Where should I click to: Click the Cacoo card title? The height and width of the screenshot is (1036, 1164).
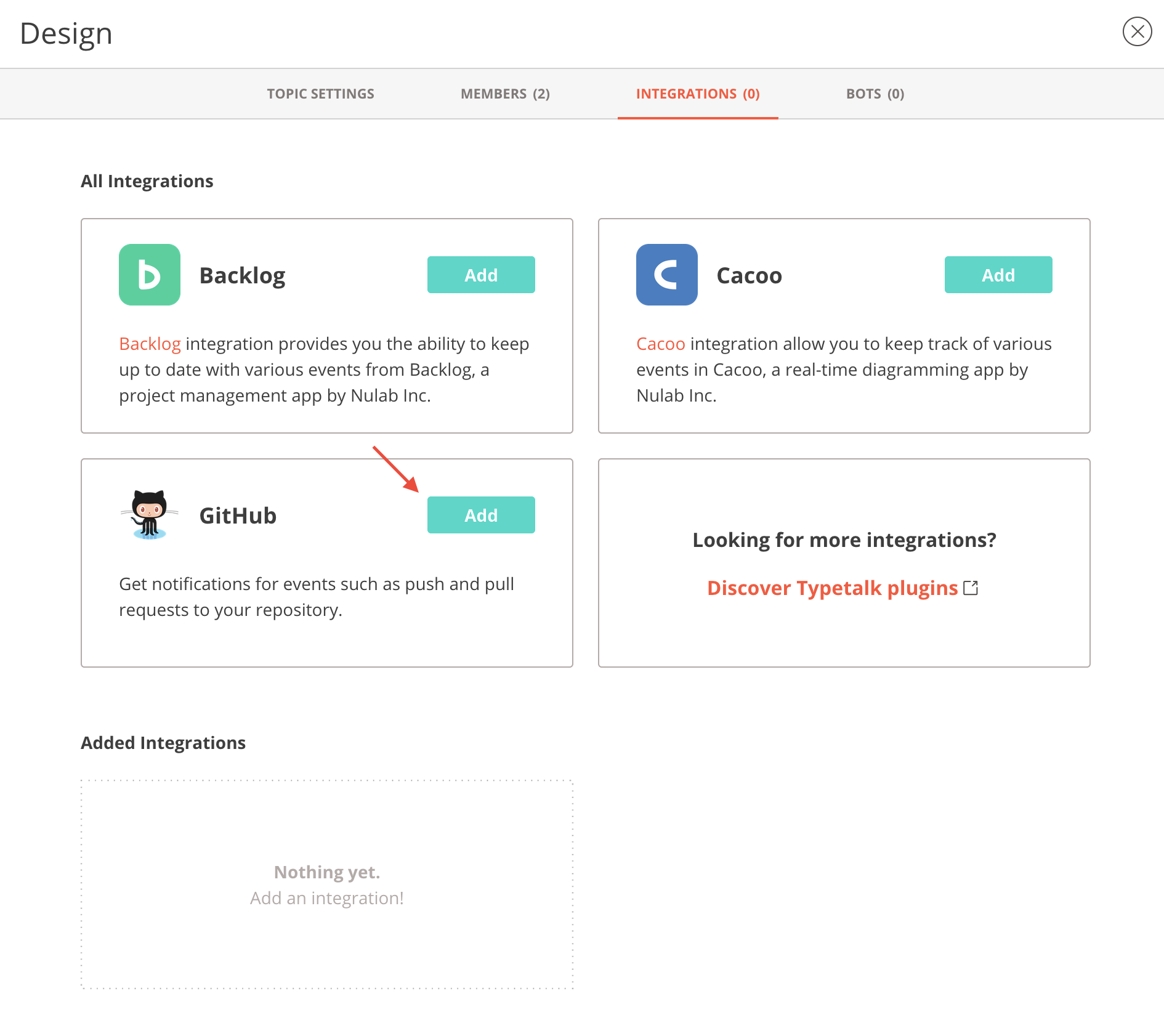coord(749,275)
